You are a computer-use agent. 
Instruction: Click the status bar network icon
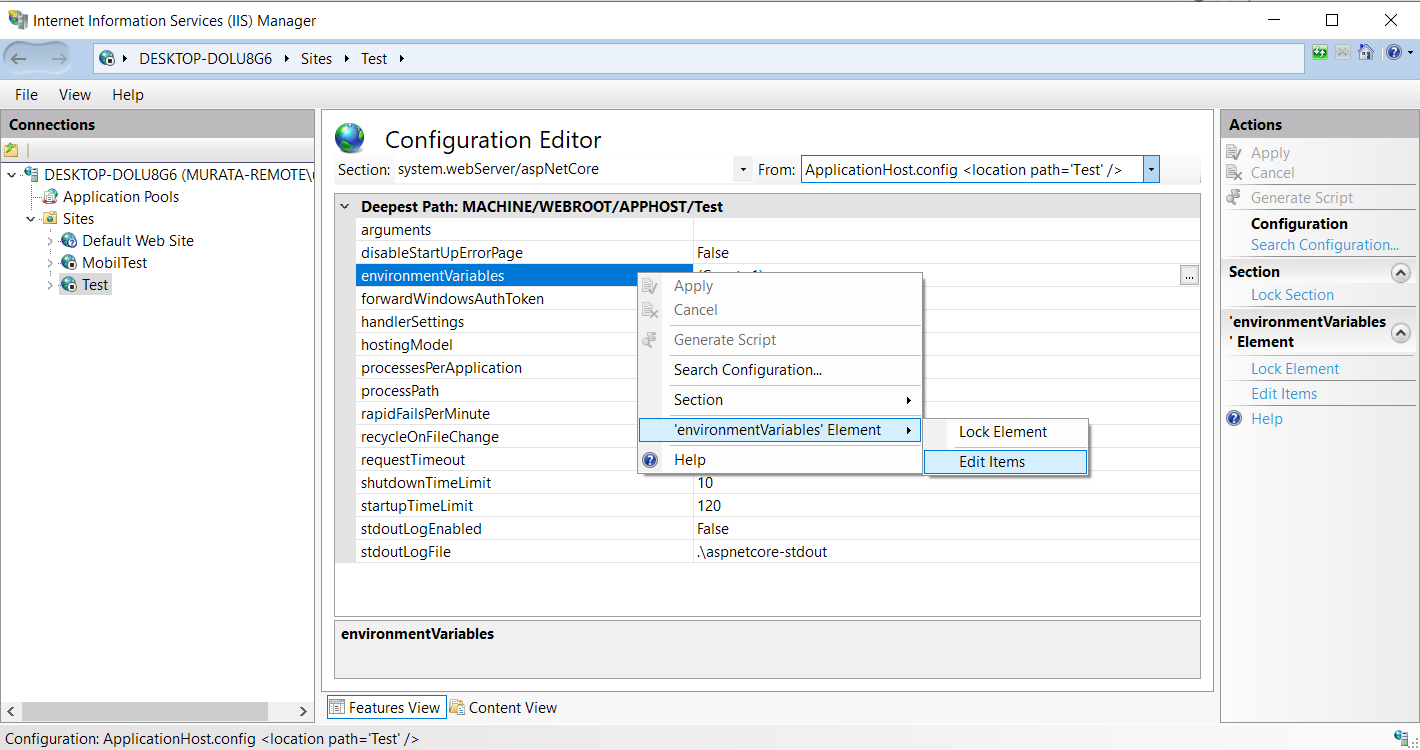pos(1402,738)
